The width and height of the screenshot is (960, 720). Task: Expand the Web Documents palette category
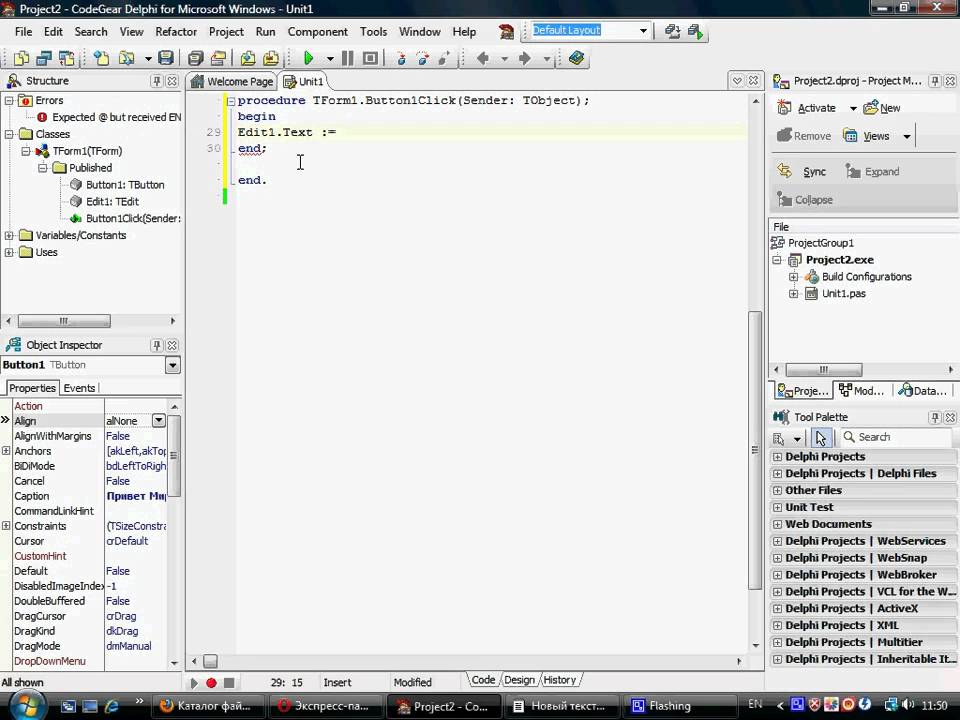tap(777, 524)
